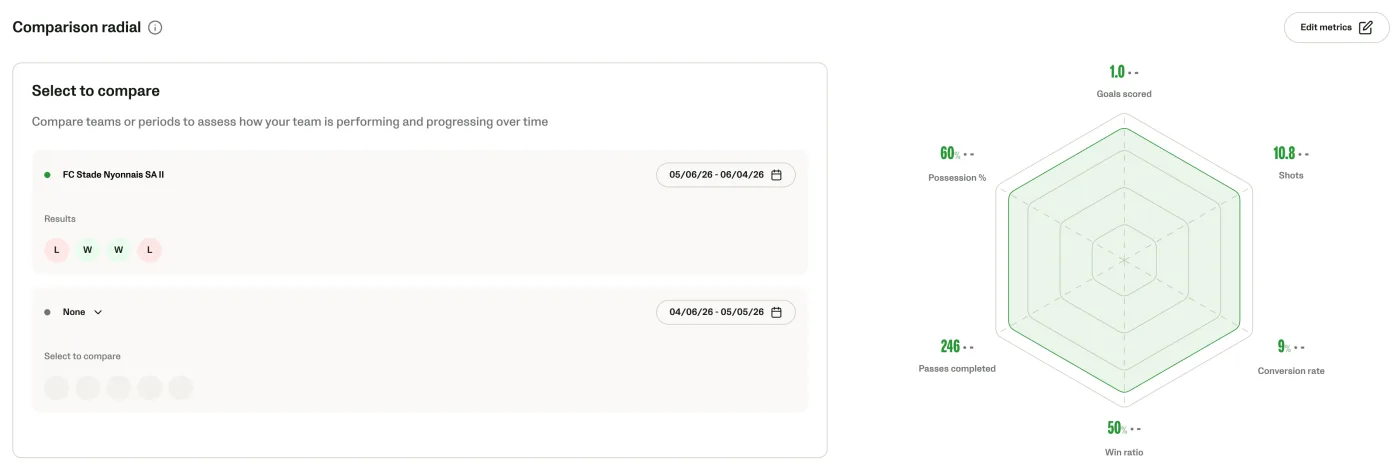The image size is (1400, 469).
Task: Click the Edit metrics button
Action: (1336, 28)
